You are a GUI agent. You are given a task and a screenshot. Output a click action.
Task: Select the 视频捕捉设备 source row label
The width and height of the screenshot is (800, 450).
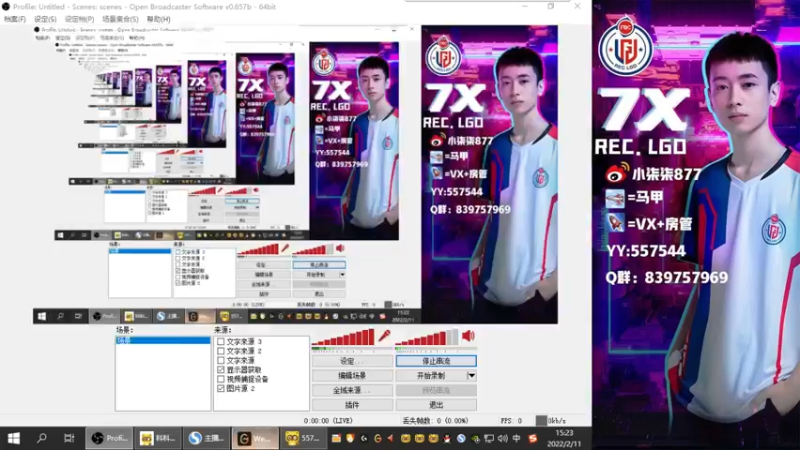click(x=247, y=379)
